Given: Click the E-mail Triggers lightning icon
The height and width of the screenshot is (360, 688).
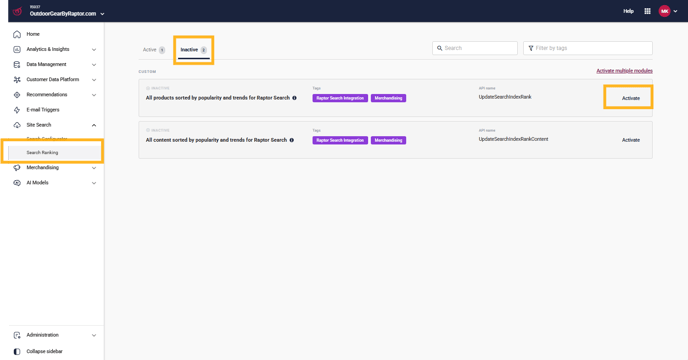Looking at the screenshot, I should coord(17,110).
